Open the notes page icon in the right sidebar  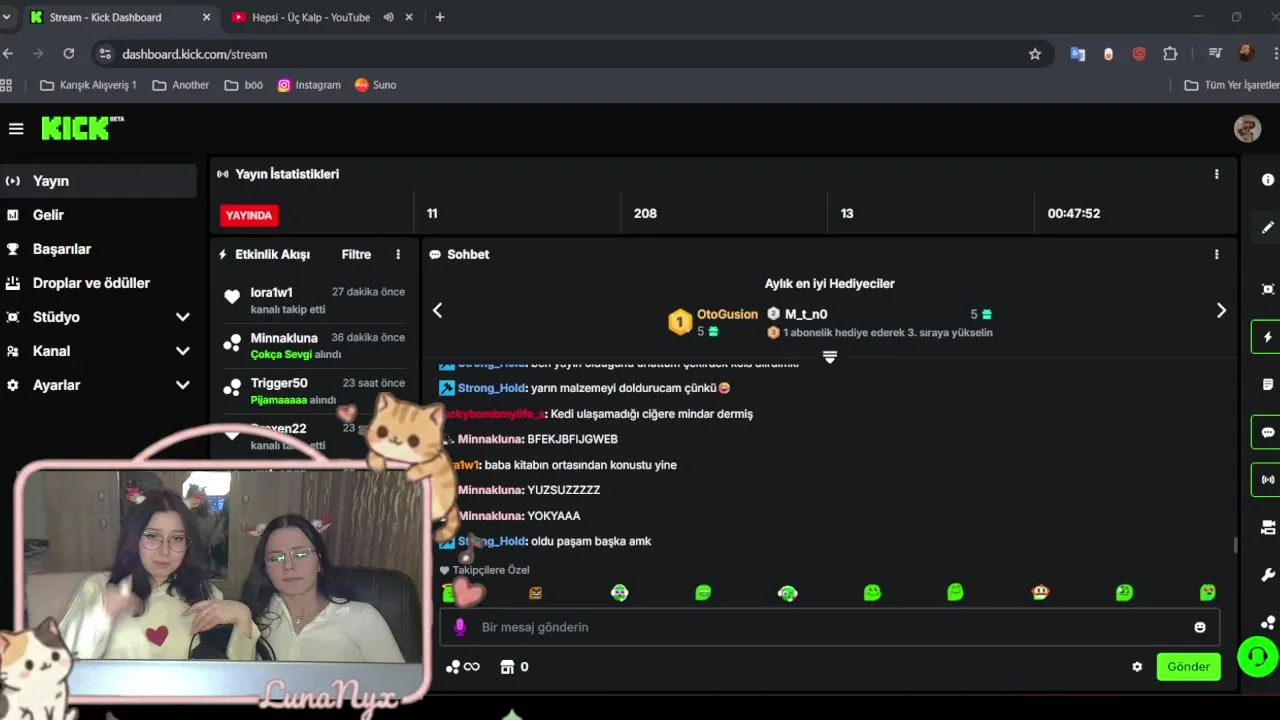coord(1268,384)
